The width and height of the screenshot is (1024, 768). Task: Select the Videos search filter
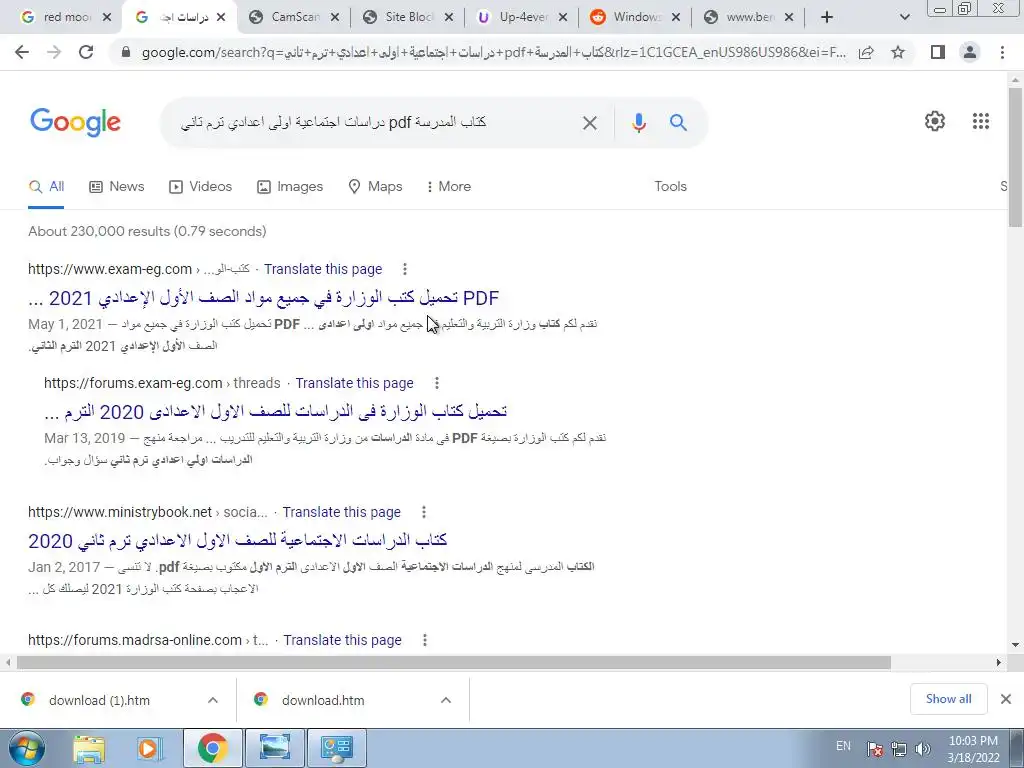point(200,187)
